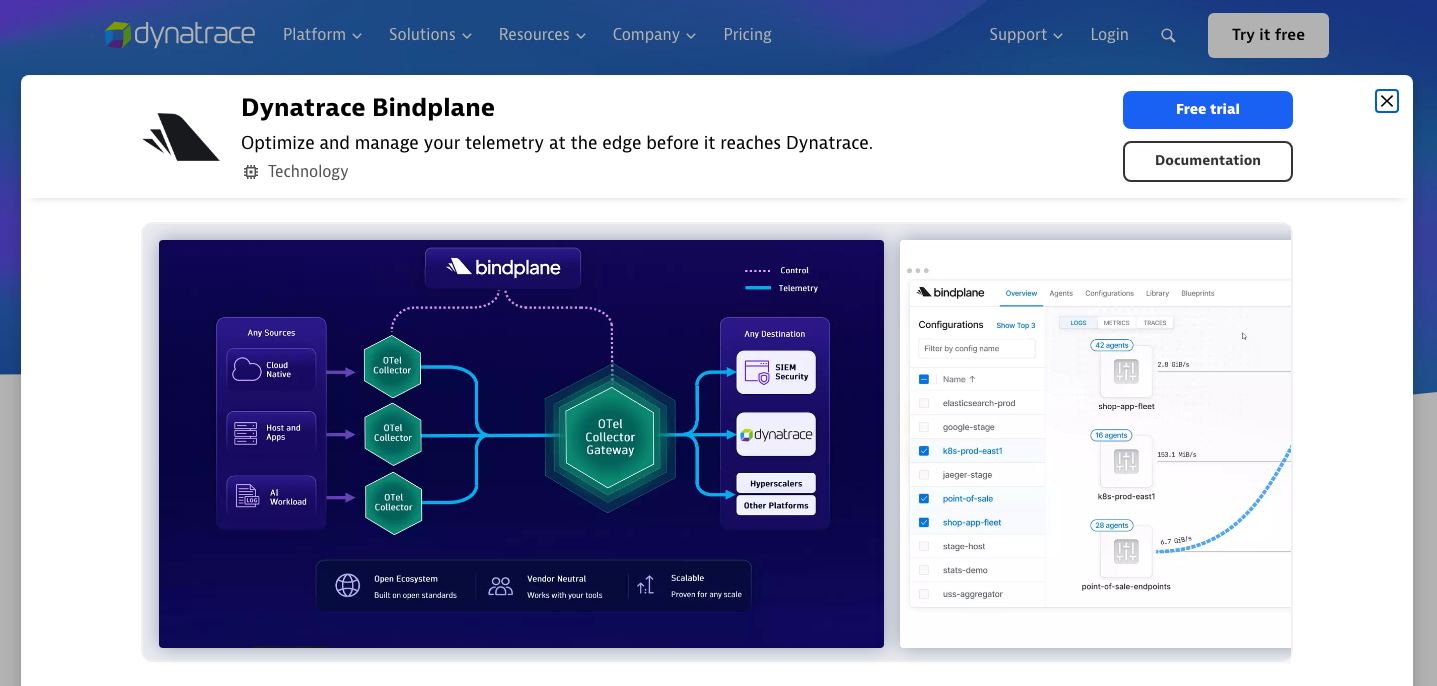This screenshot has width=1437, height=686.
Task: Click the Dynatrace Bindplane title
Action: tap(368, 108)
